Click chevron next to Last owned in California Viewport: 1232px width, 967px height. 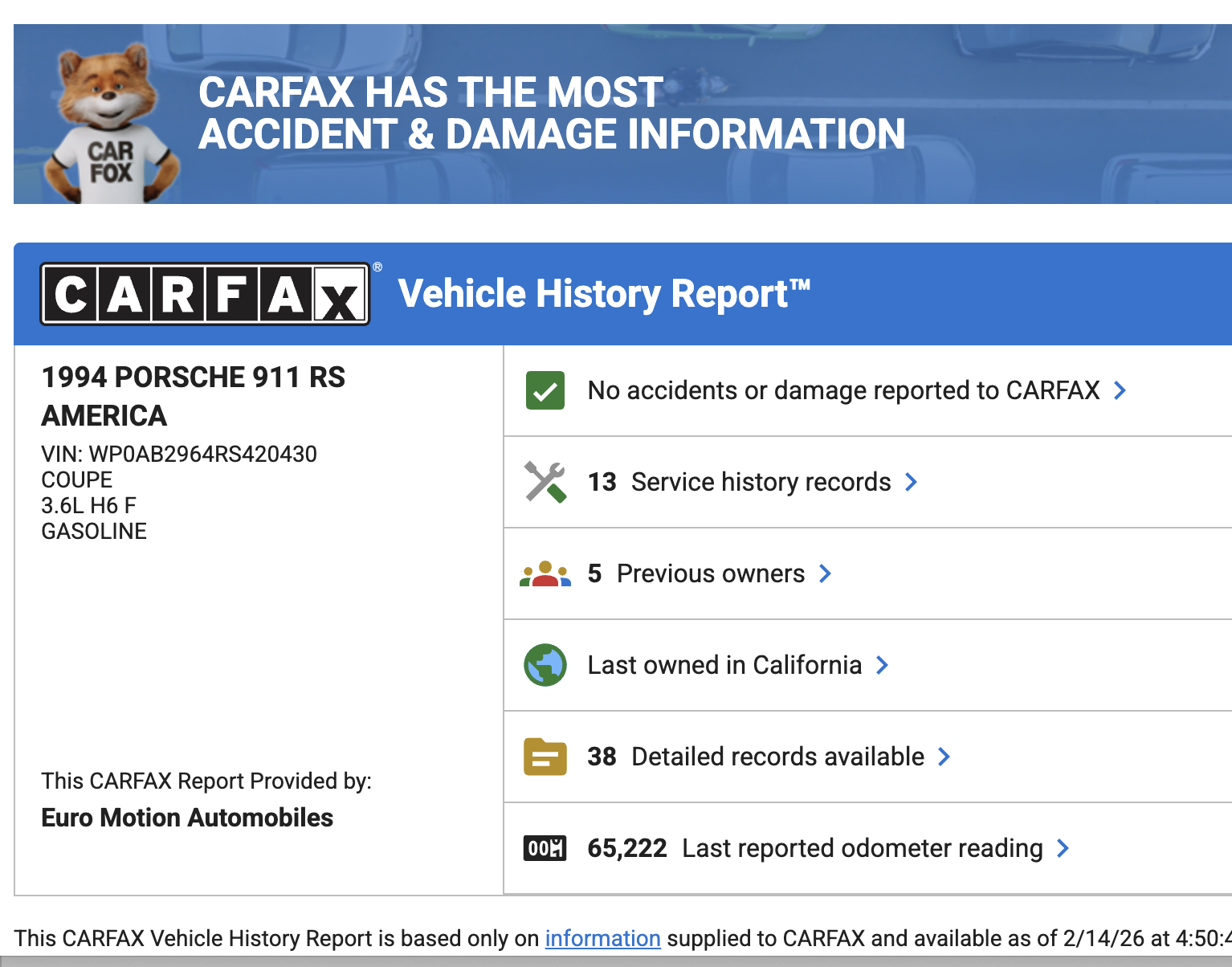pyautogui.click(x=882, y=665)
